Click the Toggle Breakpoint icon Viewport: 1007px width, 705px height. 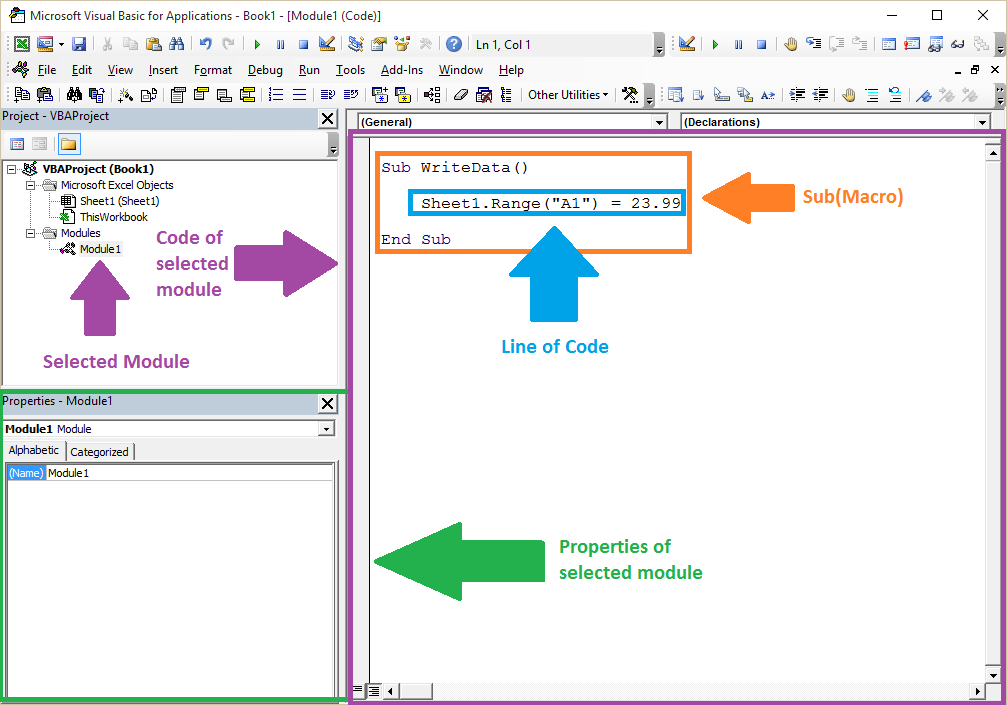[x=848, y=95]
